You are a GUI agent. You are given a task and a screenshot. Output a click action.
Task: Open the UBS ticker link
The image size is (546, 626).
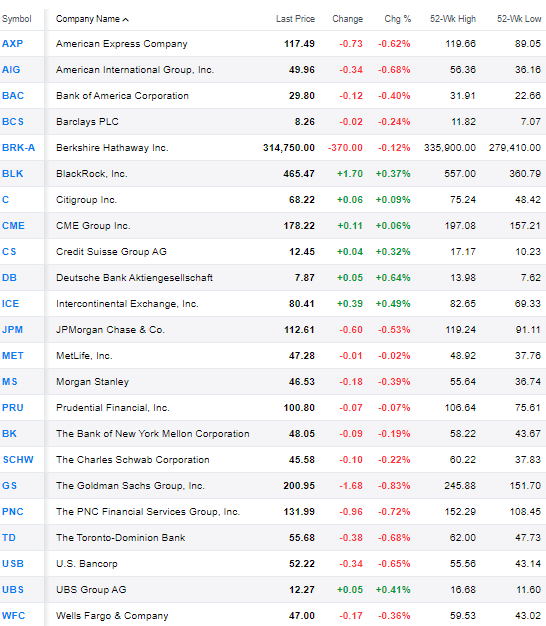click(x=13, y=589)
